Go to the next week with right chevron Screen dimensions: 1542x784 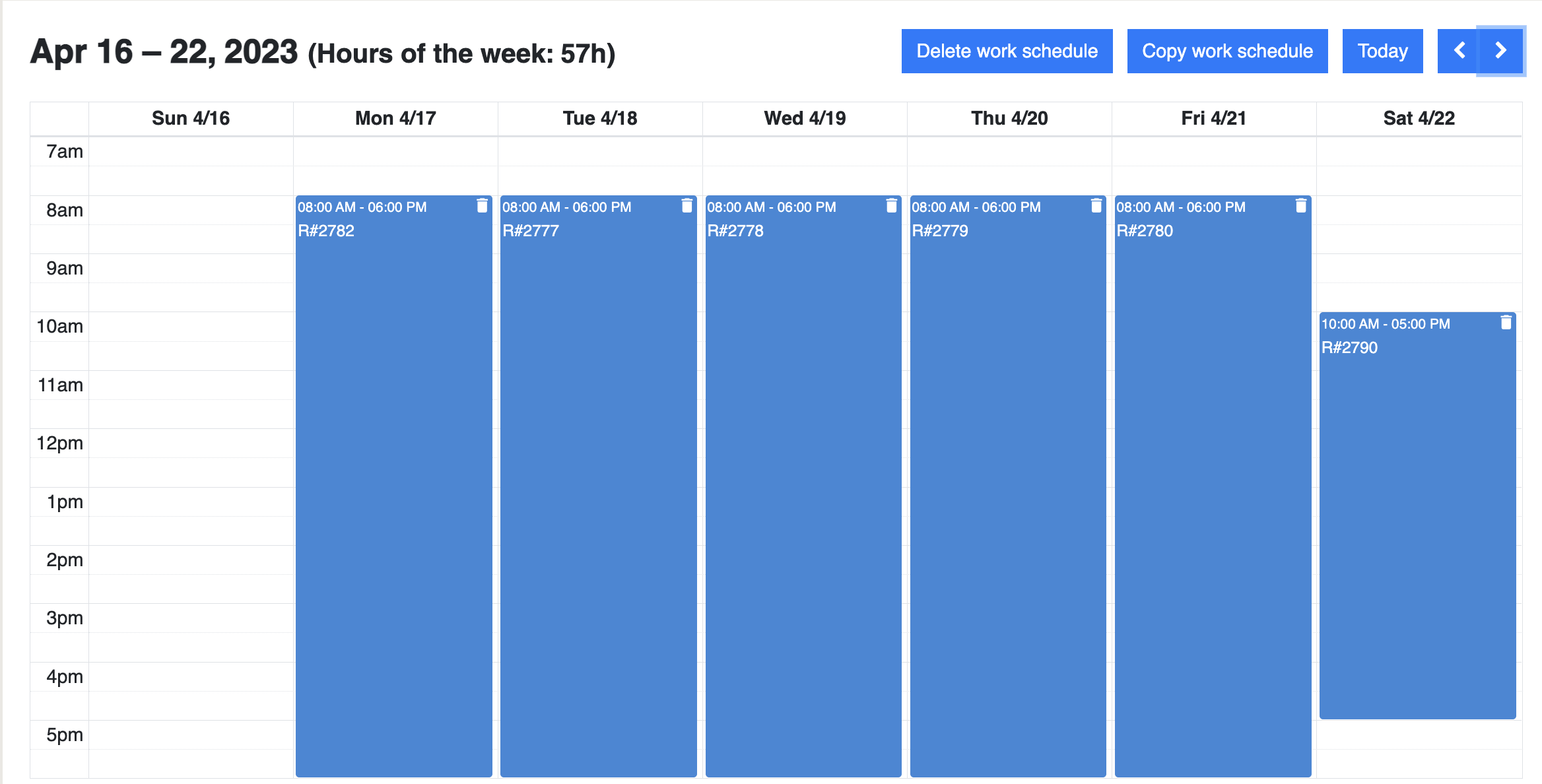(x=1500, y=51)
